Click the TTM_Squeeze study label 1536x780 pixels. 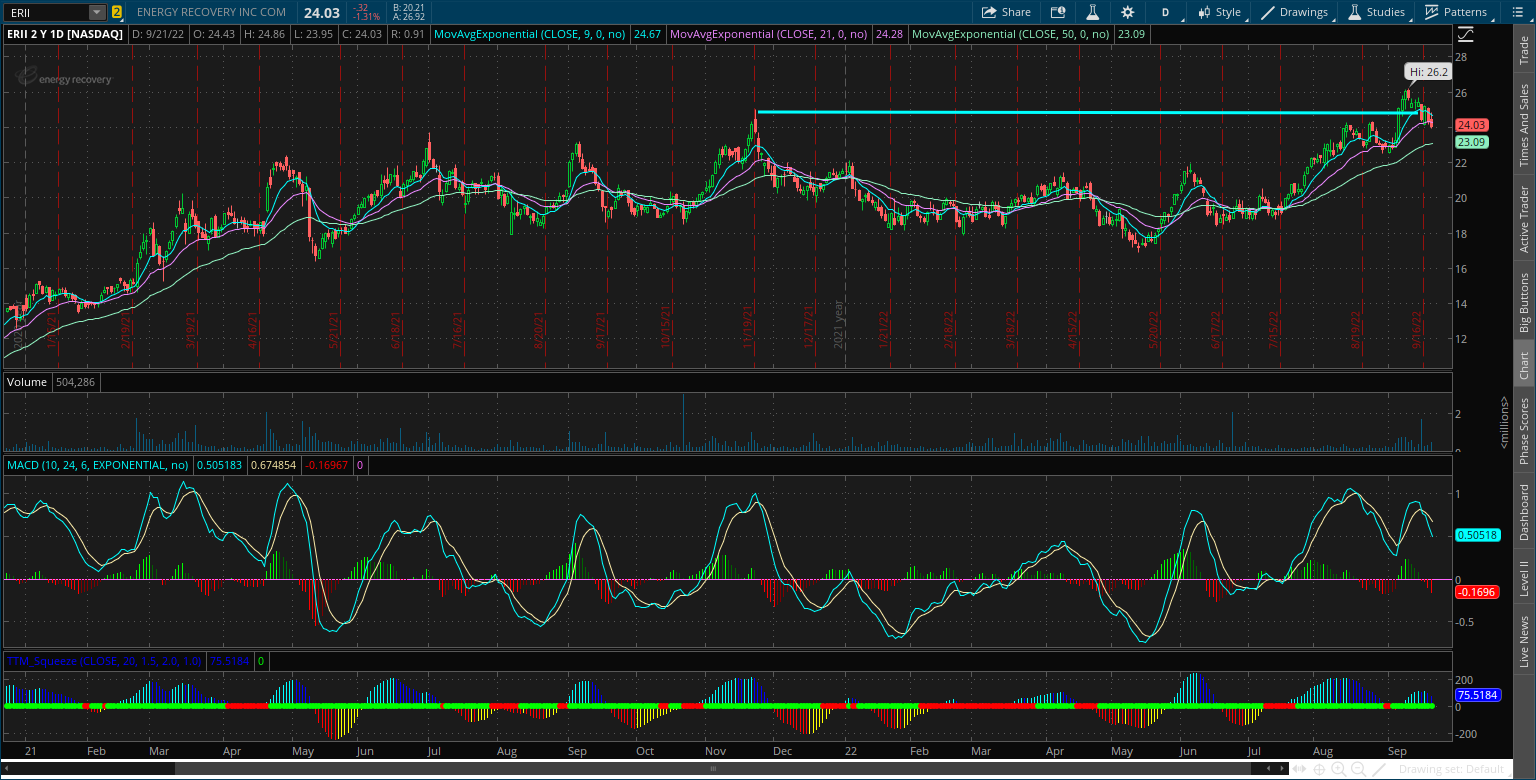(105, 661)
